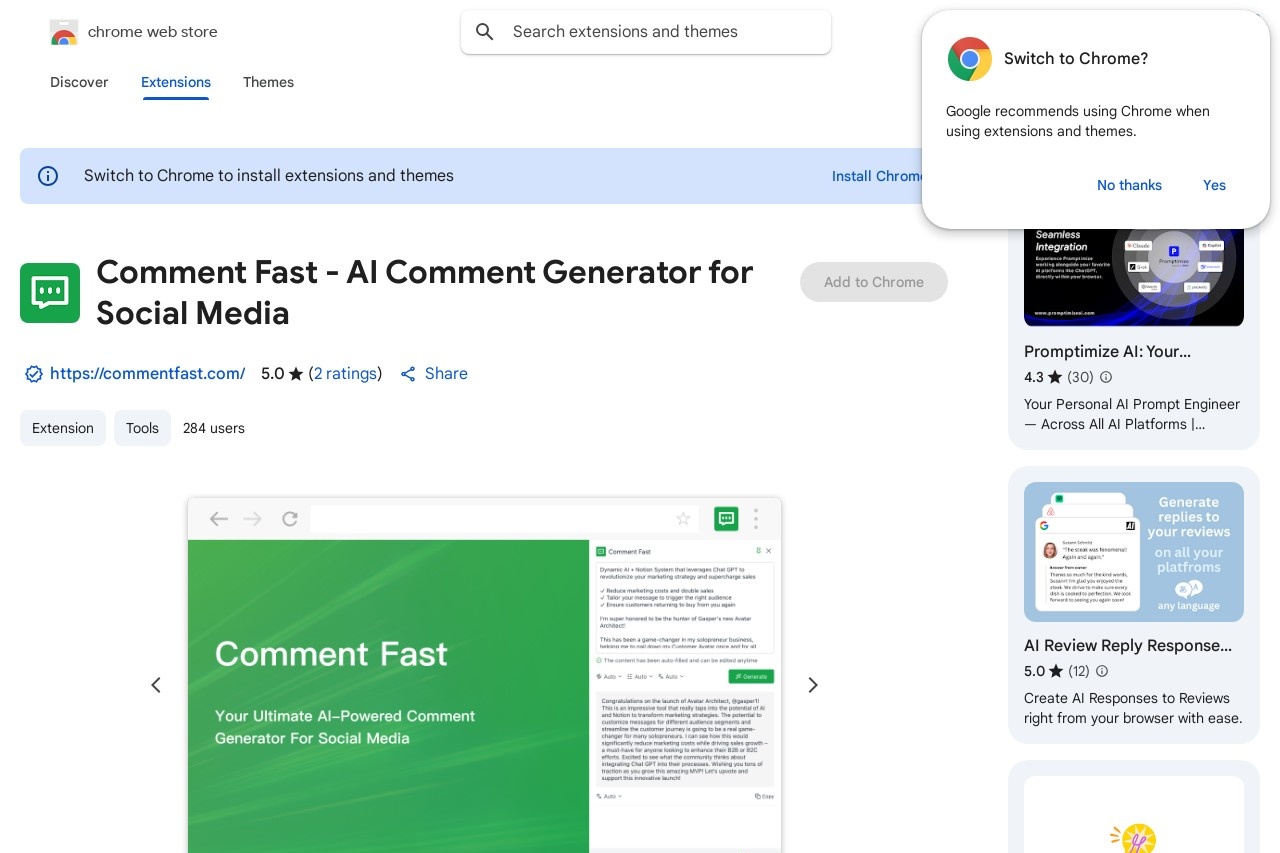The width and height of the screenshot is (1280, 853).
Task: Show the next screenshot with right arrow
Action: coord(813,685)
